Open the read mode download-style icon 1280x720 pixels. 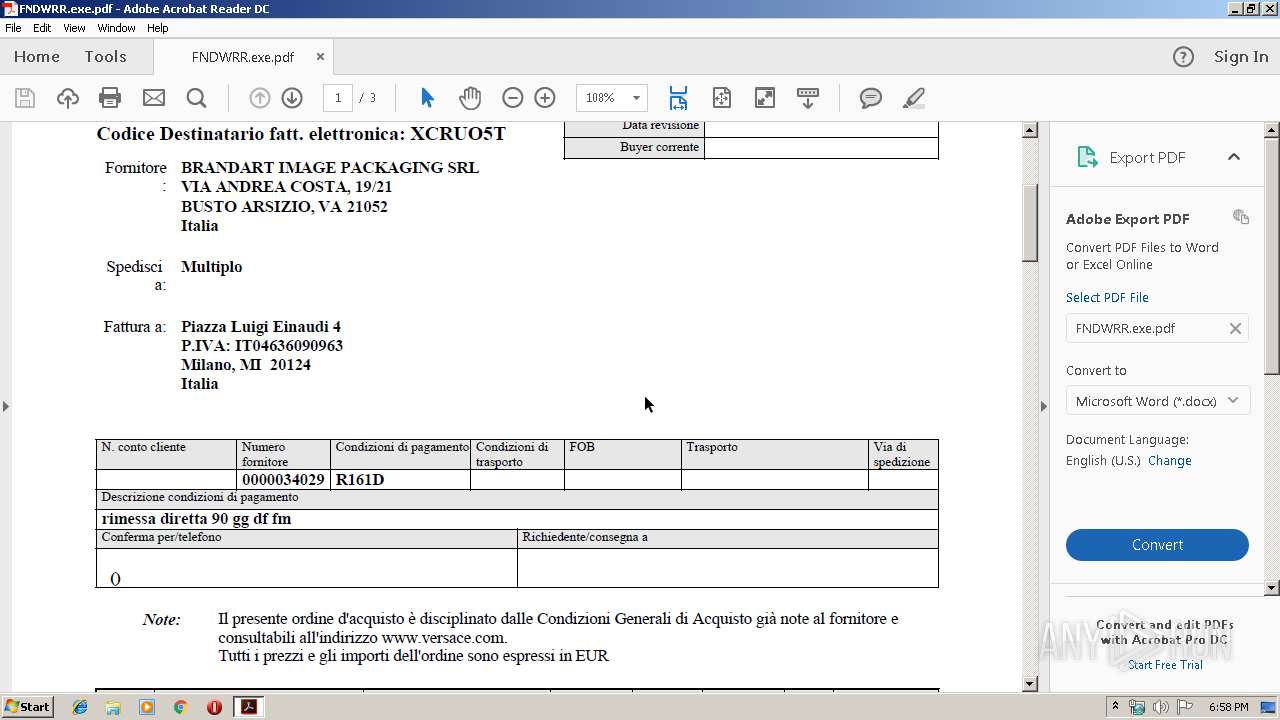(x=808, y=98)
